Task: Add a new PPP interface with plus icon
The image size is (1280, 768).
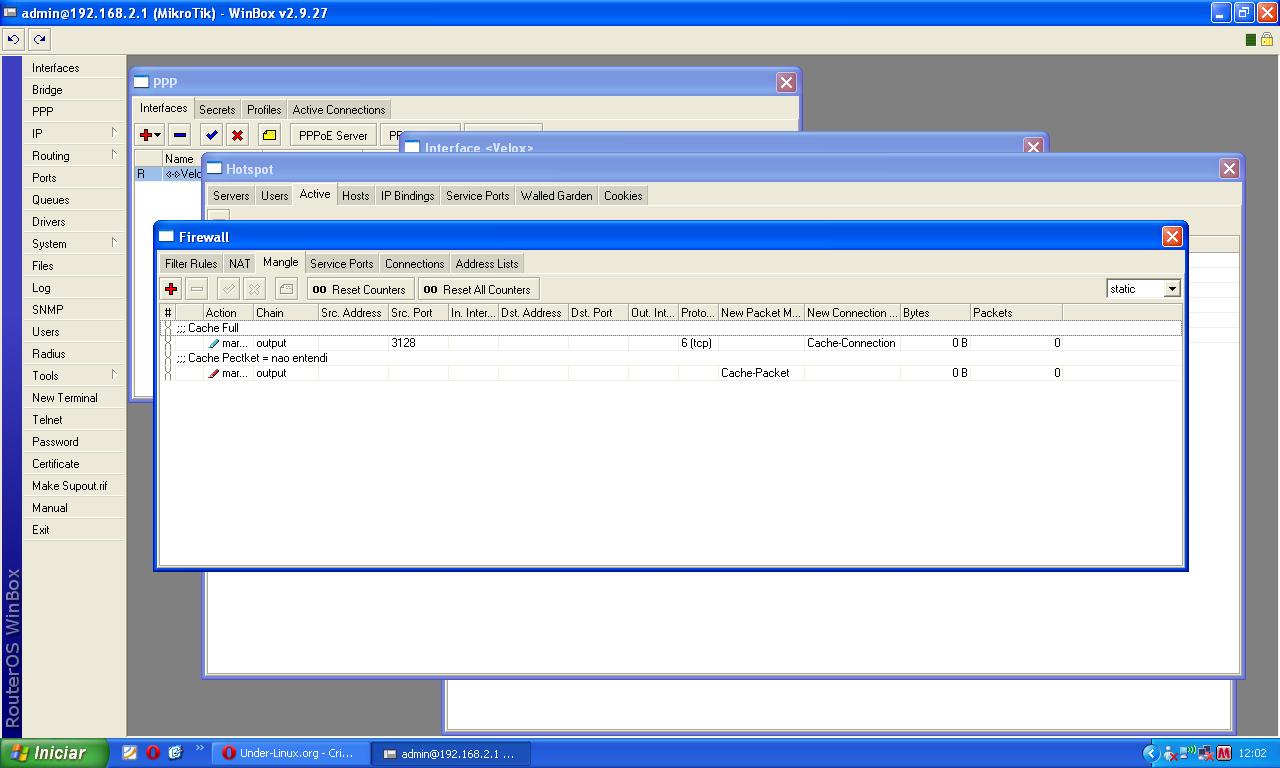Action: click(150, 135)
